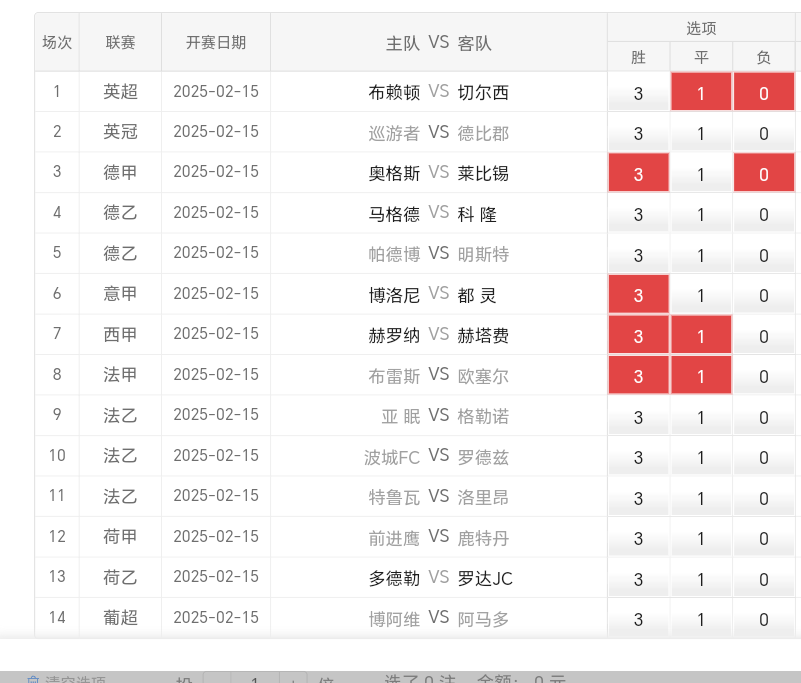Deselect draw (1) for 布雷斯 vs 欧塞尔

point(701,376)
